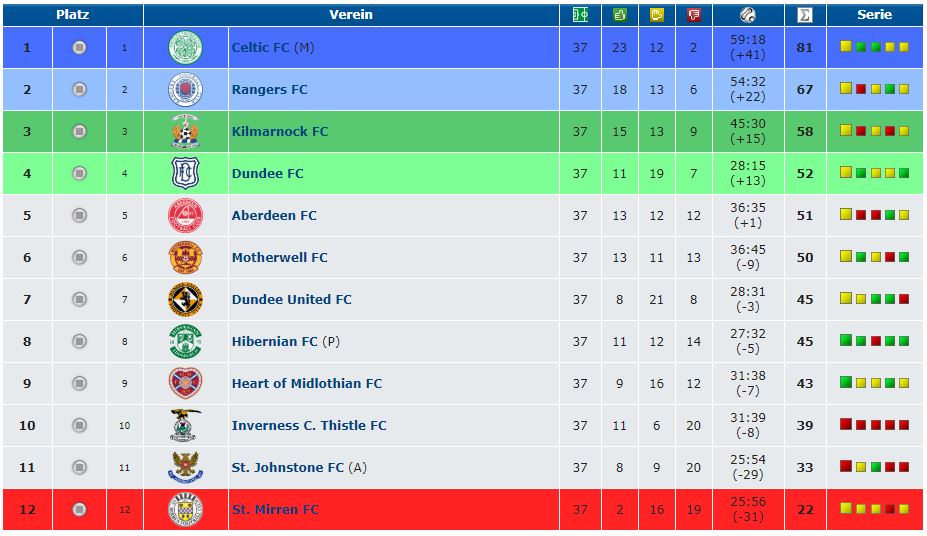The width and height of the screenshot is (927, 536).
Task: Click the green thumbs-up wins column icon
Action: pyautogui.click(x=620, y=15)
